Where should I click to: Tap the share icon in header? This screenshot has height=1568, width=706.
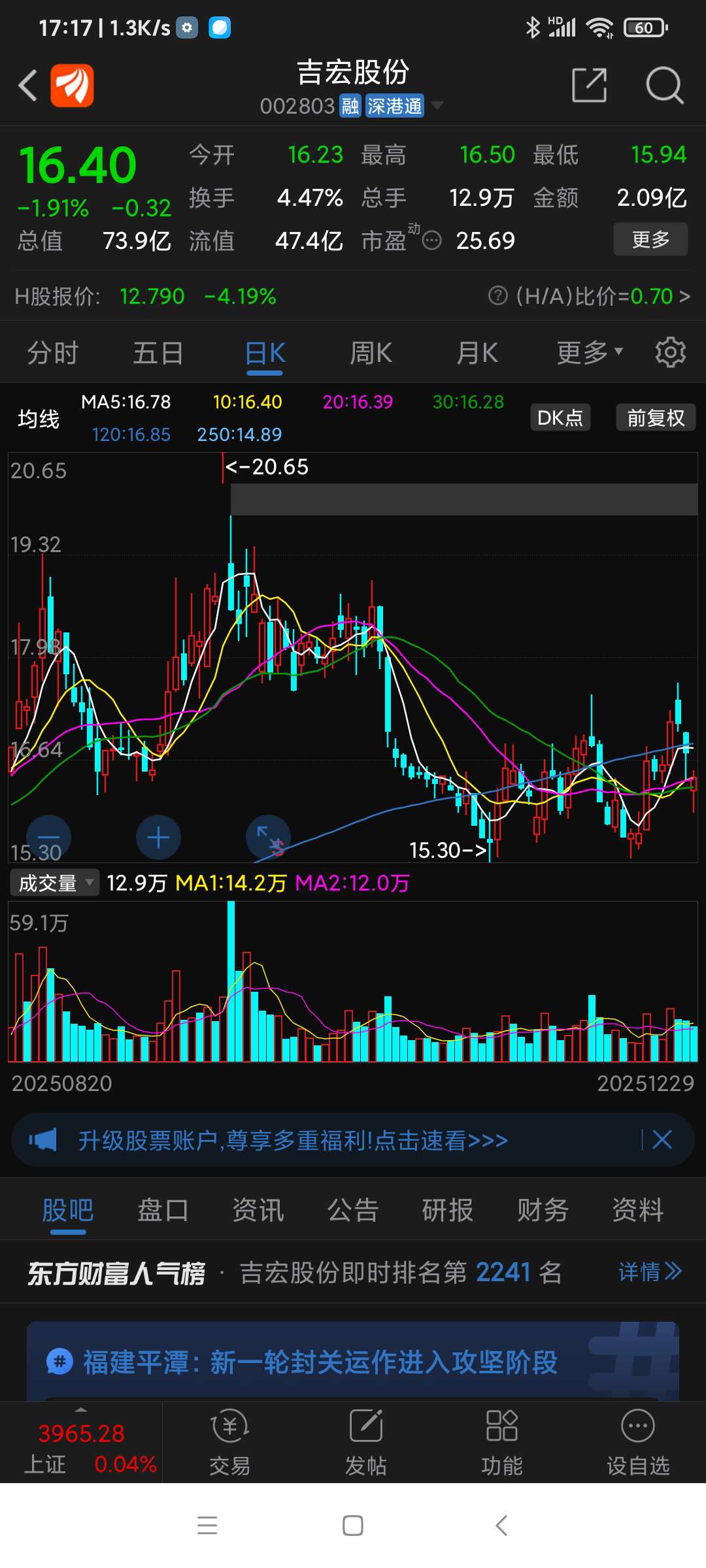click(x=590, y=85)
